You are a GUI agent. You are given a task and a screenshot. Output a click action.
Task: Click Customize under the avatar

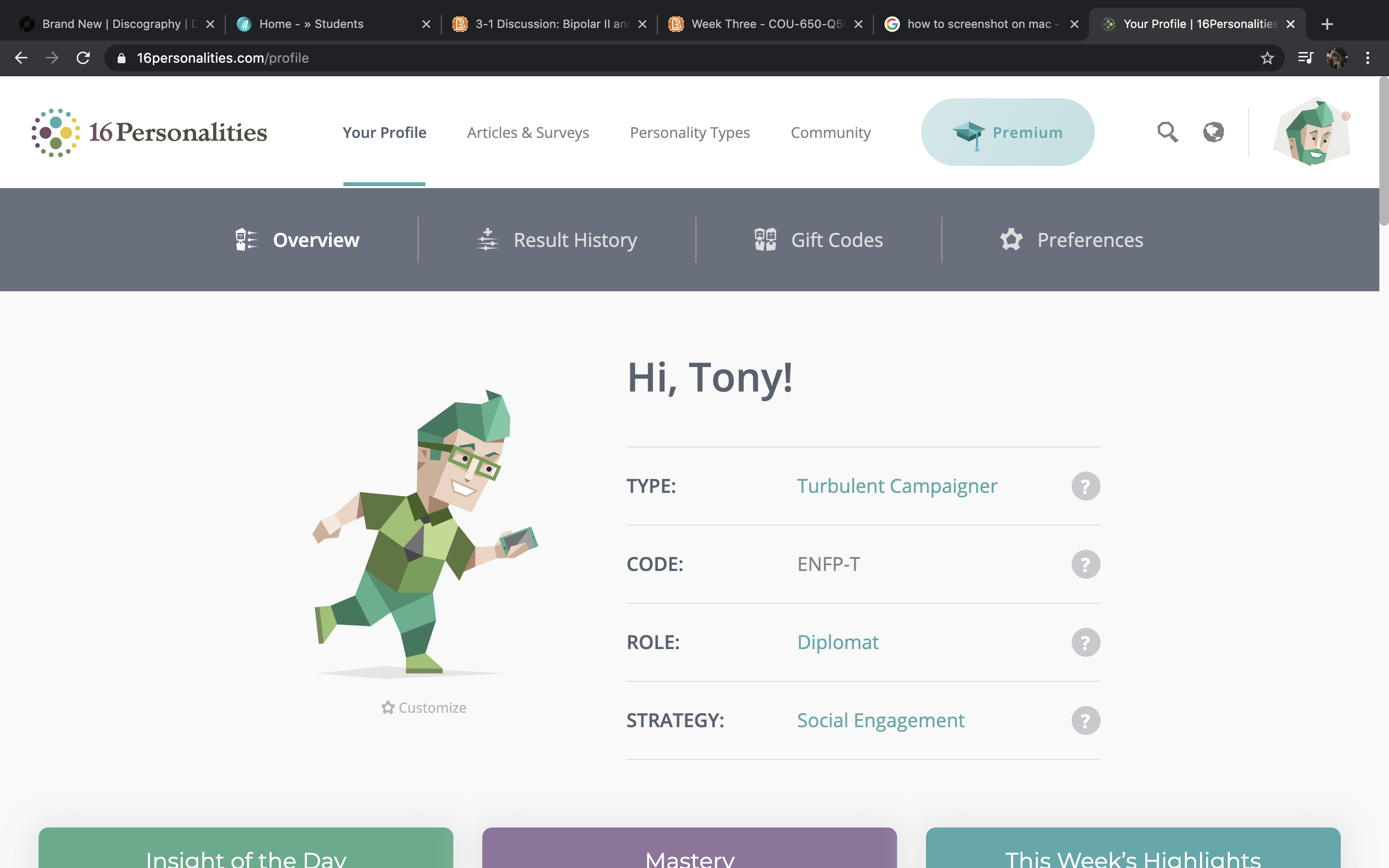pos(423,708)
